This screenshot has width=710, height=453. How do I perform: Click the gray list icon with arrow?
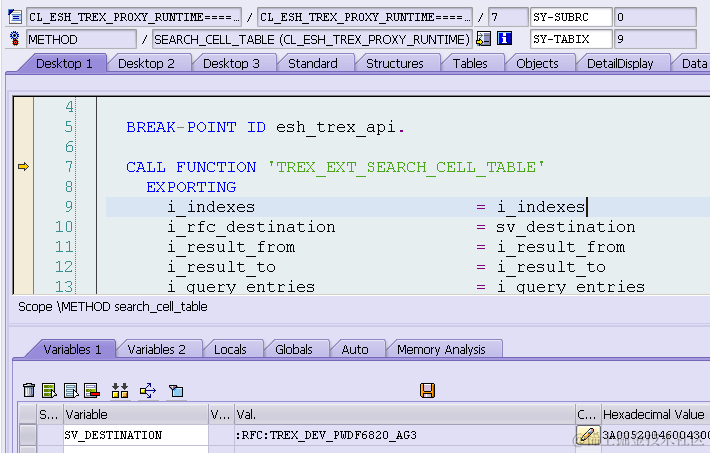71,390
